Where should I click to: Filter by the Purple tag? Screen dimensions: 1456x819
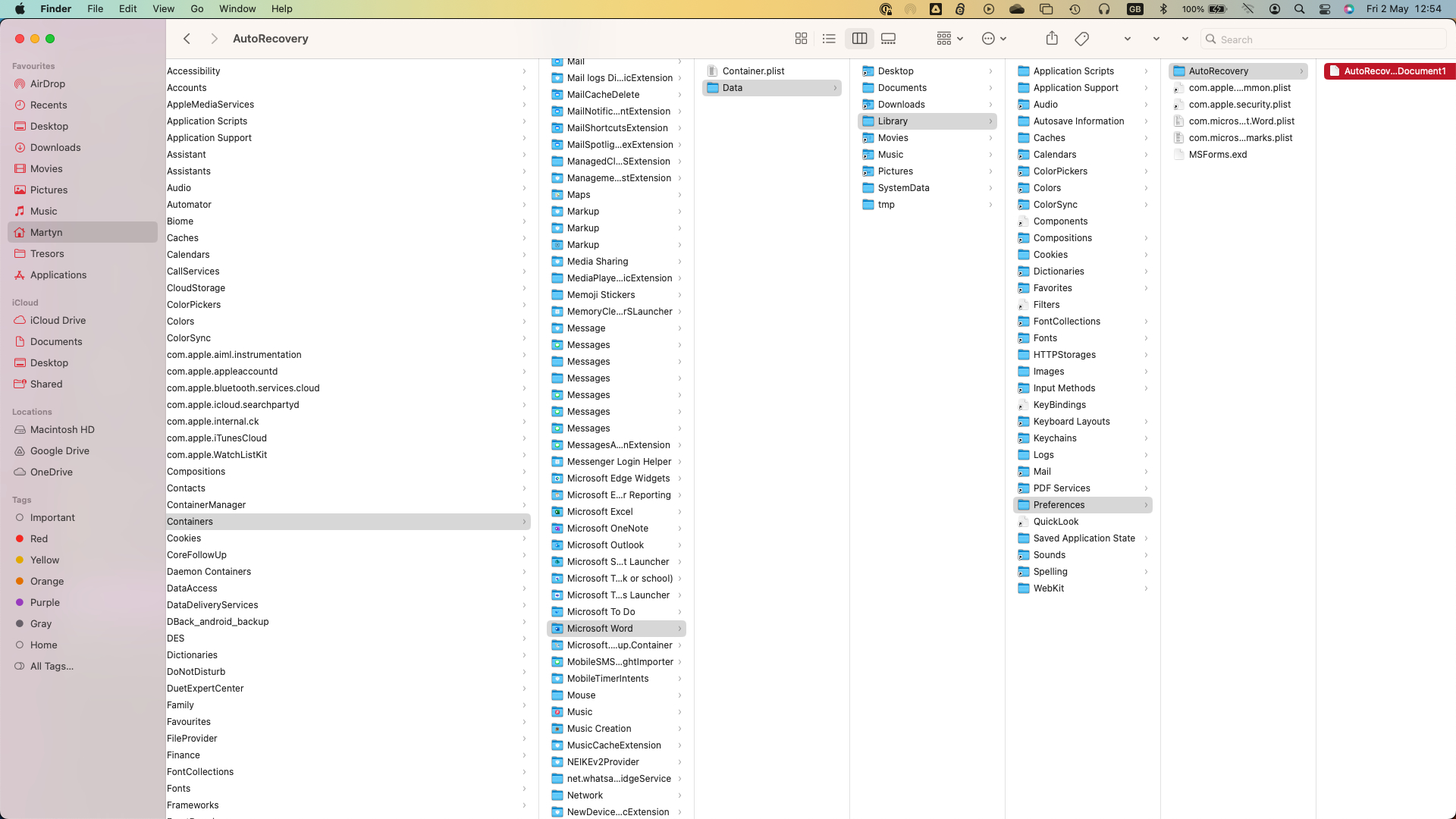tap(45, 603)
